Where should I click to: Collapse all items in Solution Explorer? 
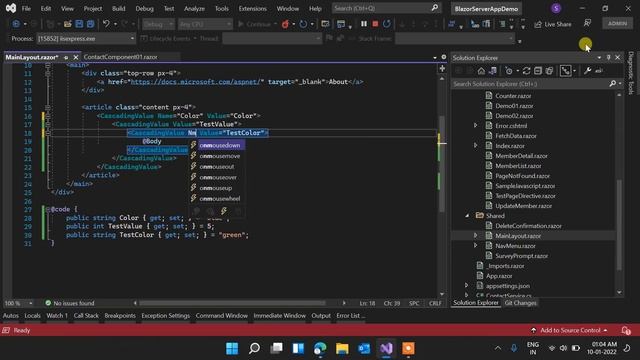pos(538,71)
